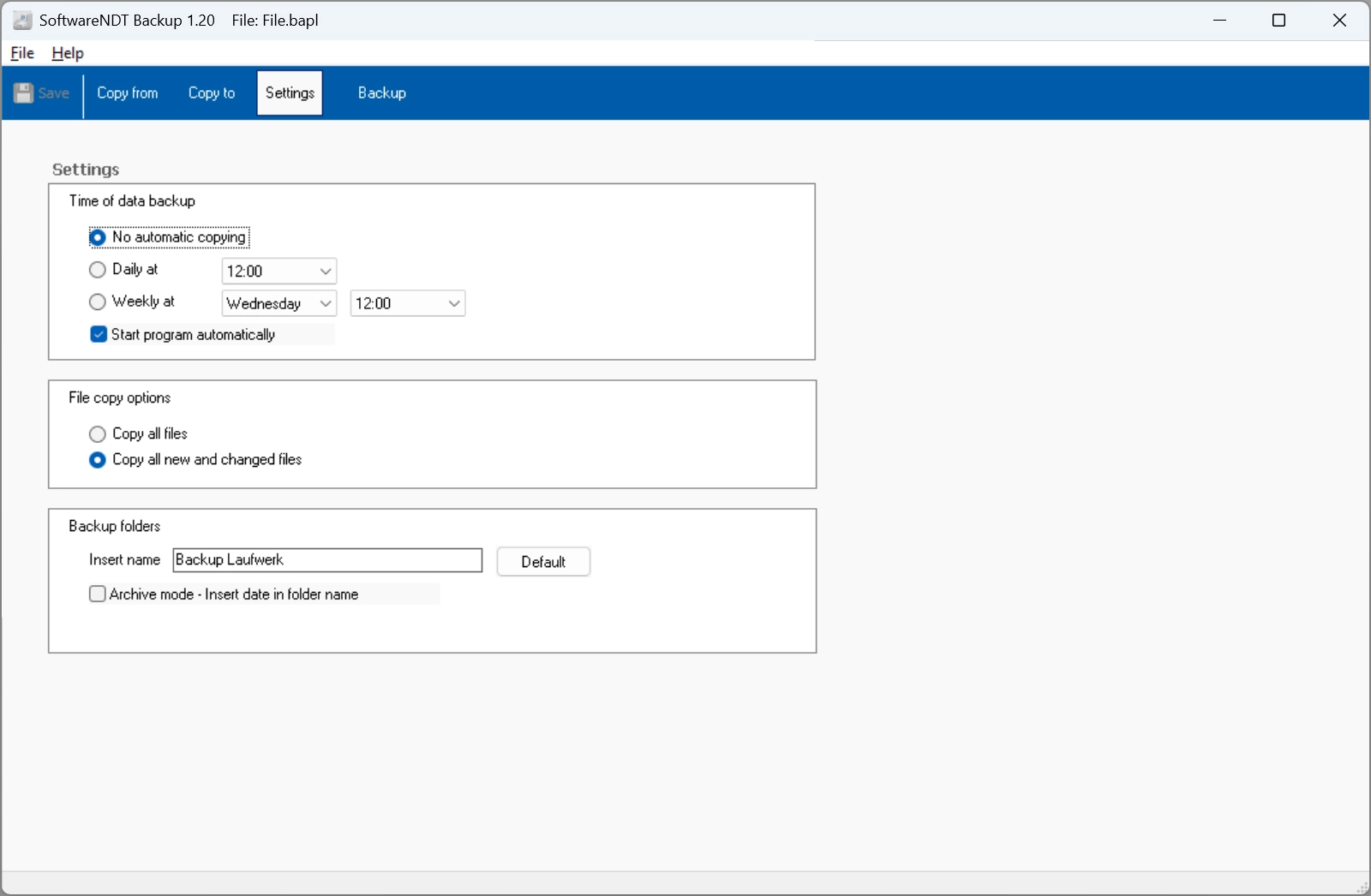
Task: Open the Backup tab
Action: point(381,93)
